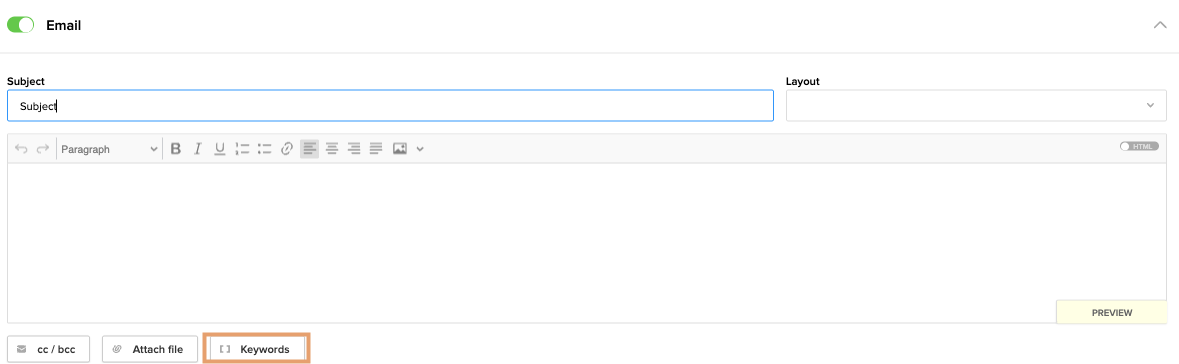Toggle the Email switch off
1179x364 pixels.
coord(21,25)
